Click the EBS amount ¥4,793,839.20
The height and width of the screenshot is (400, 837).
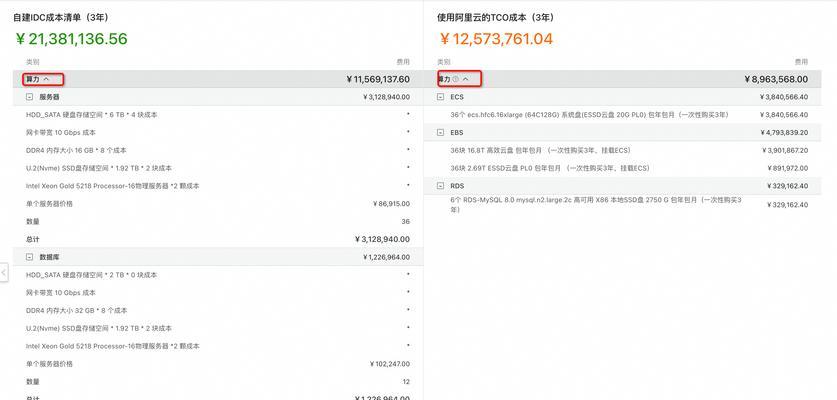pyautogui.click(x=784, y=132)
